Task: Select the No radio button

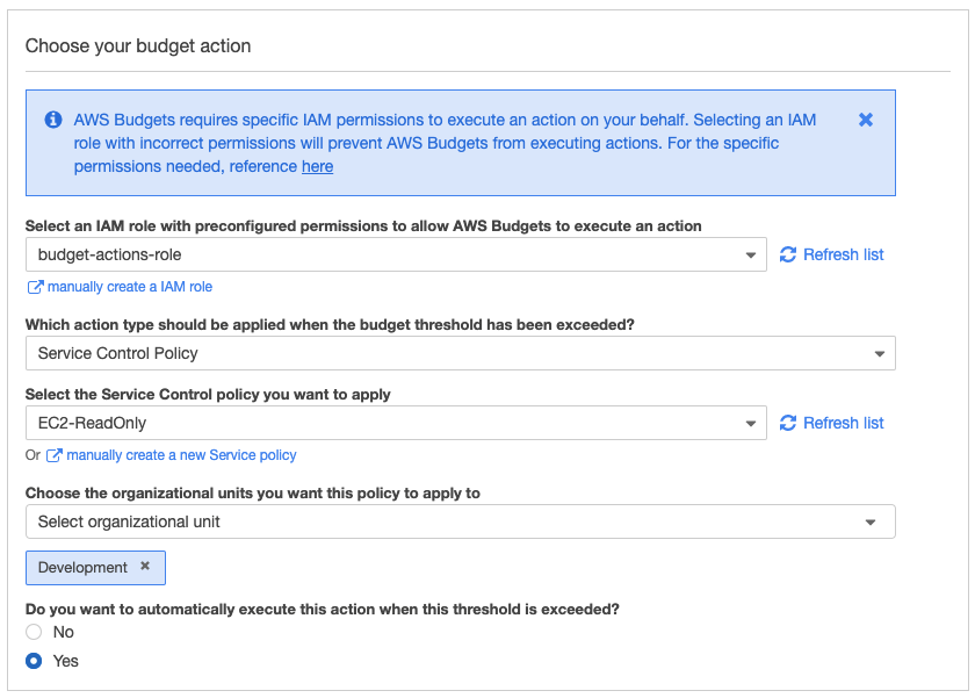Action: click(x=33, y=632)
